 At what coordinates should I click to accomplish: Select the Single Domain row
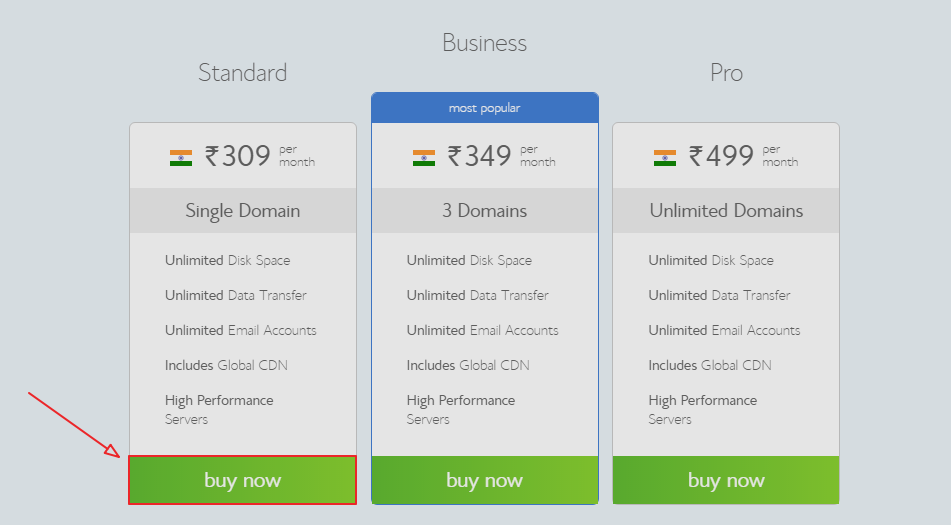[x=243, y=210]
